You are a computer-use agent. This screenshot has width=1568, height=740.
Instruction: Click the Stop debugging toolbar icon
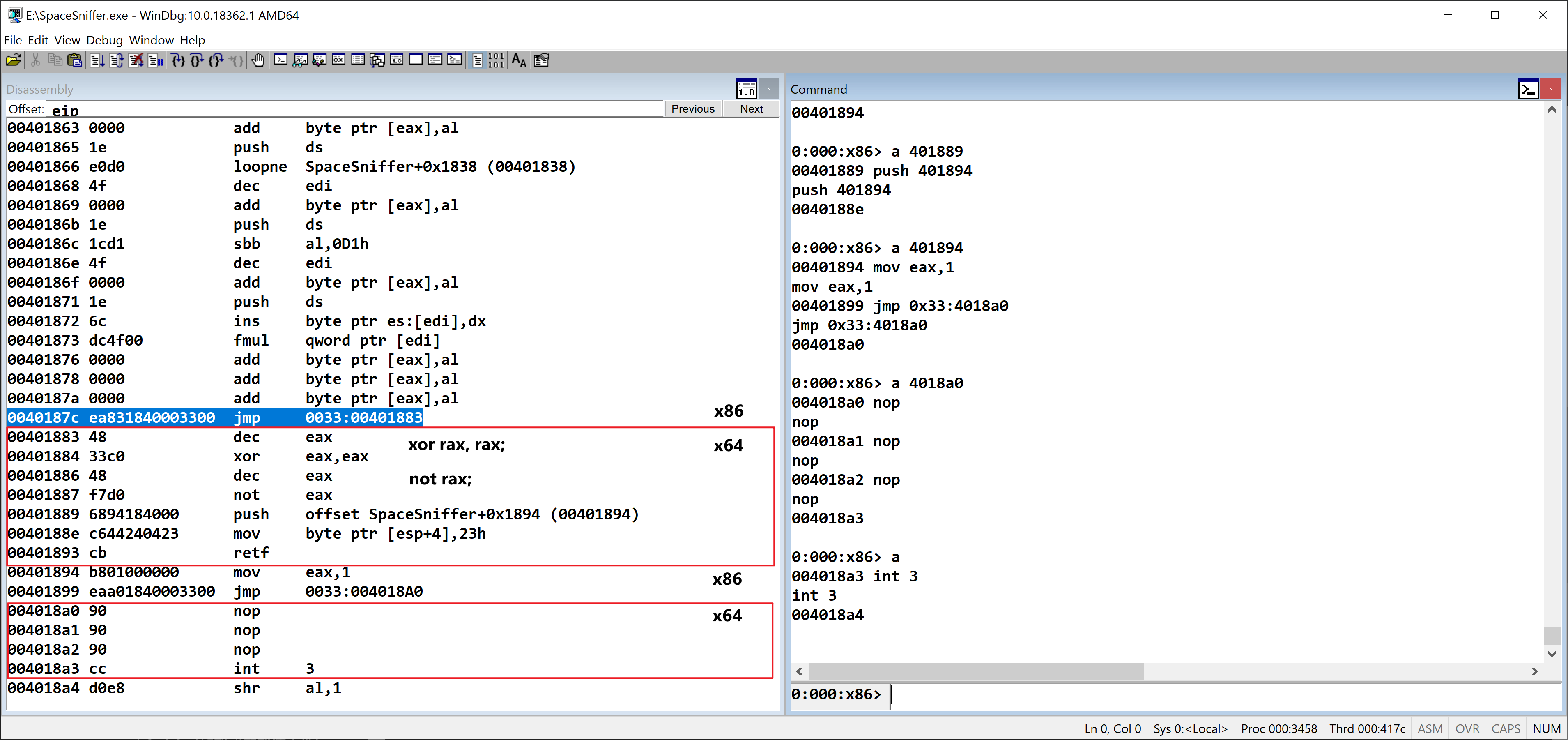tap(136, 60)
